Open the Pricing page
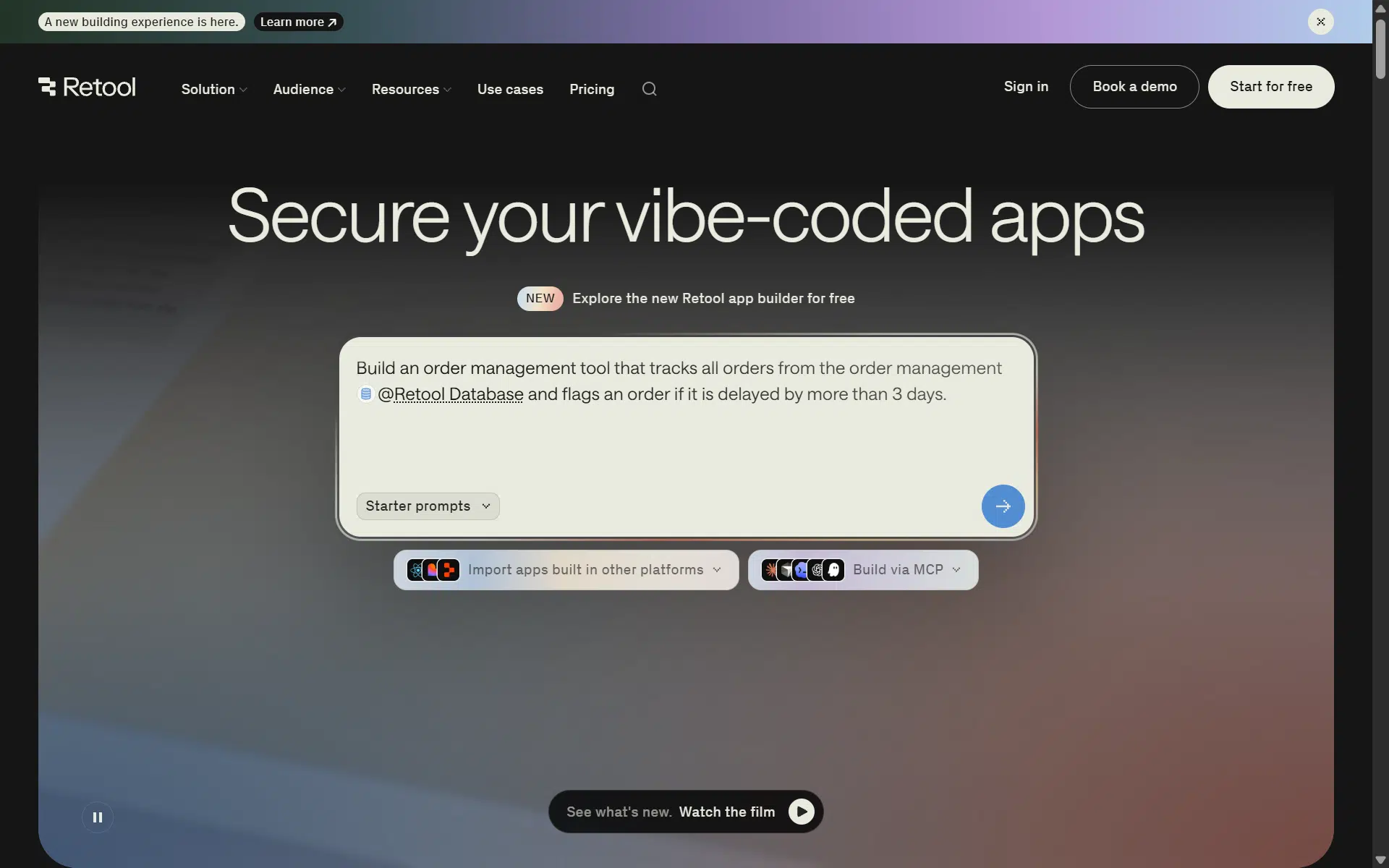The image size is (1389, 868). pyautogui.click(x=592, y=89)
